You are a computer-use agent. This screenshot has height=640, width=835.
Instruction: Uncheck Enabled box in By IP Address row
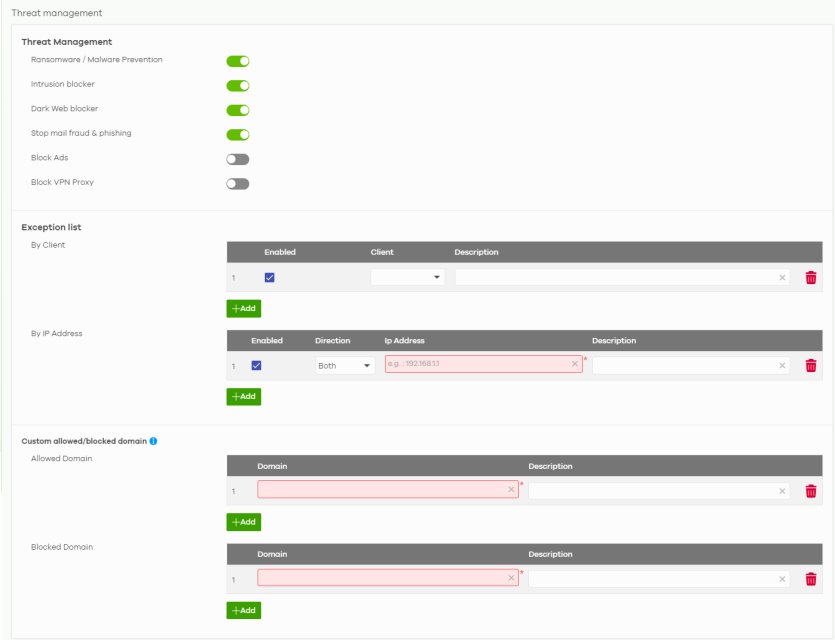click(x=256, y=366)
